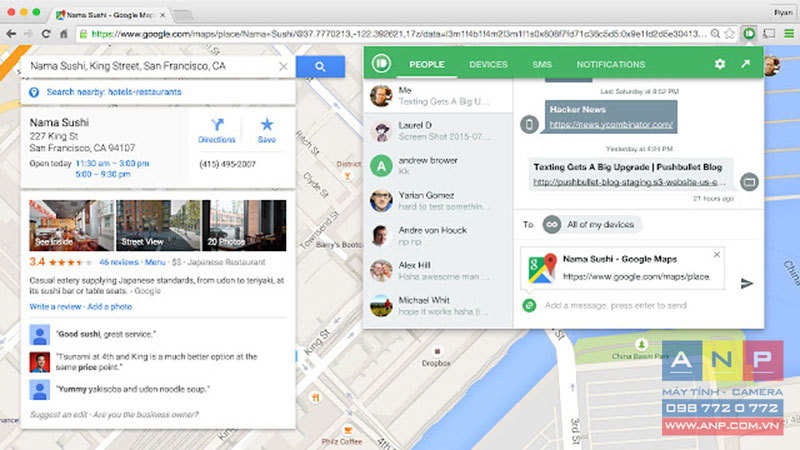
Task: Bookmark this page with the star icon
Action: [730, 34]
